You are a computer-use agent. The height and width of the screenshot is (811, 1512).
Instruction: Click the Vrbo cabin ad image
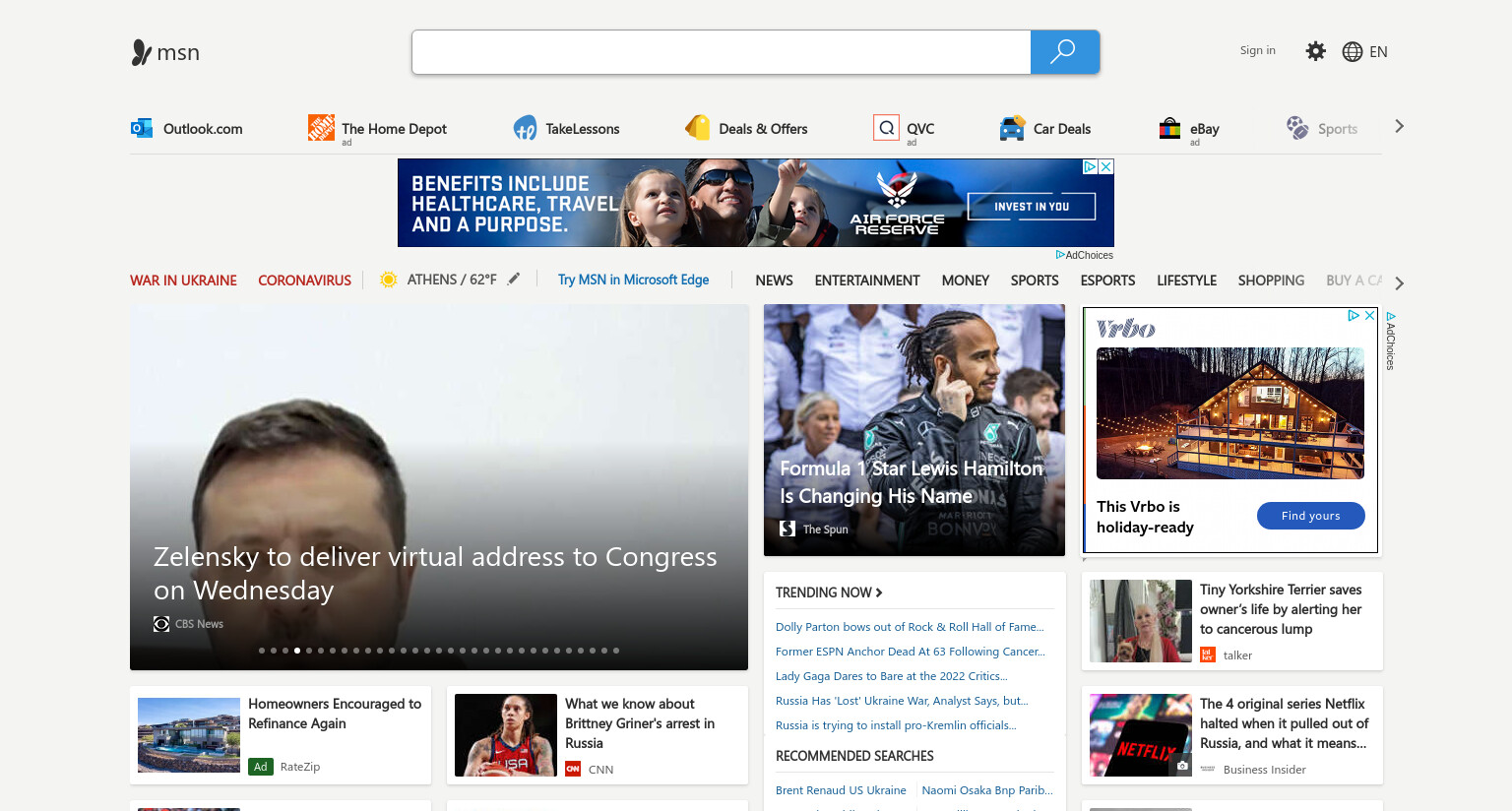tap(1230, 413)
